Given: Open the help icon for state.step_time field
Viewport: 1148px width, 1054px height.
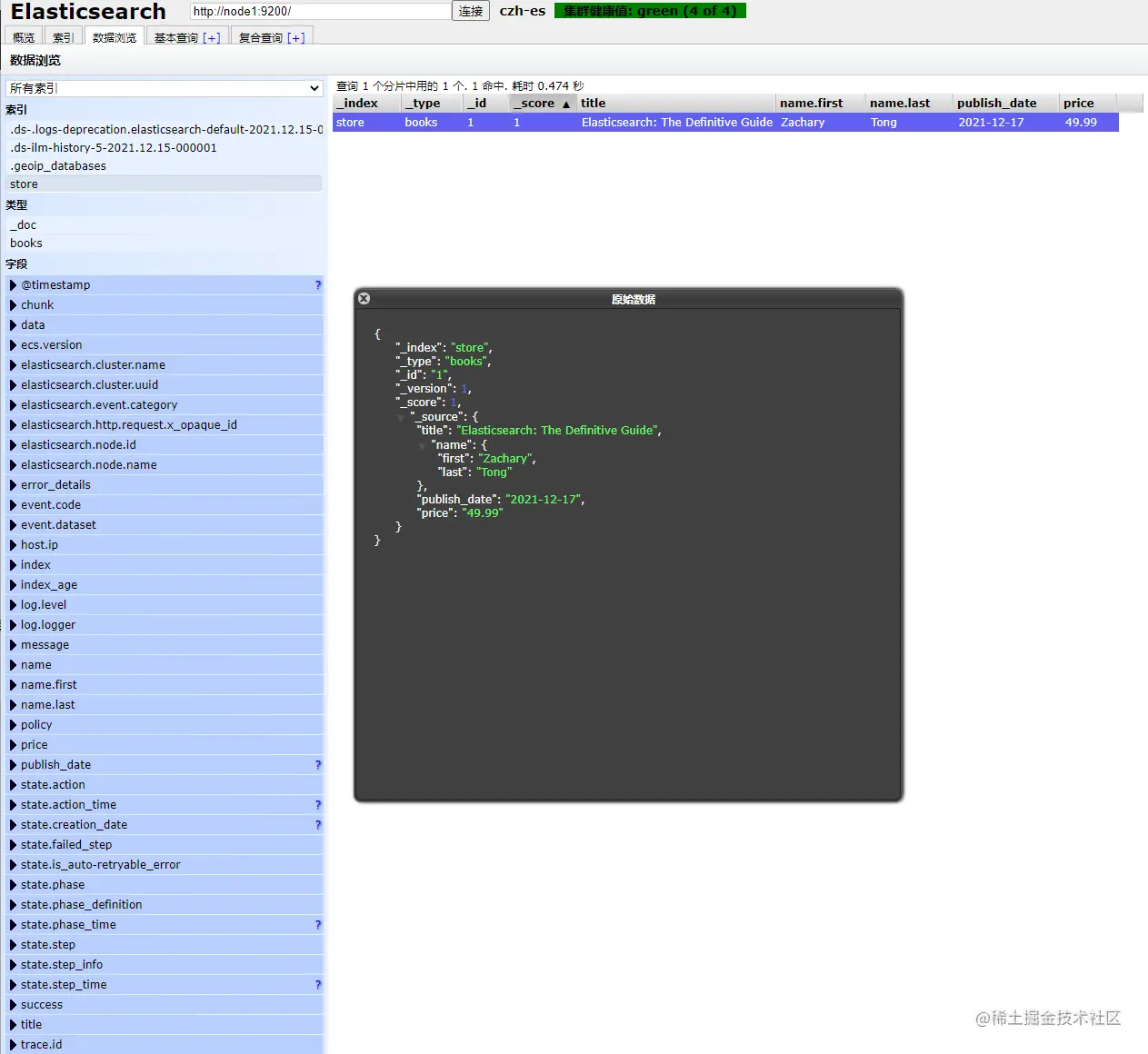Looking at the screenshot, I should pos(318,985).
